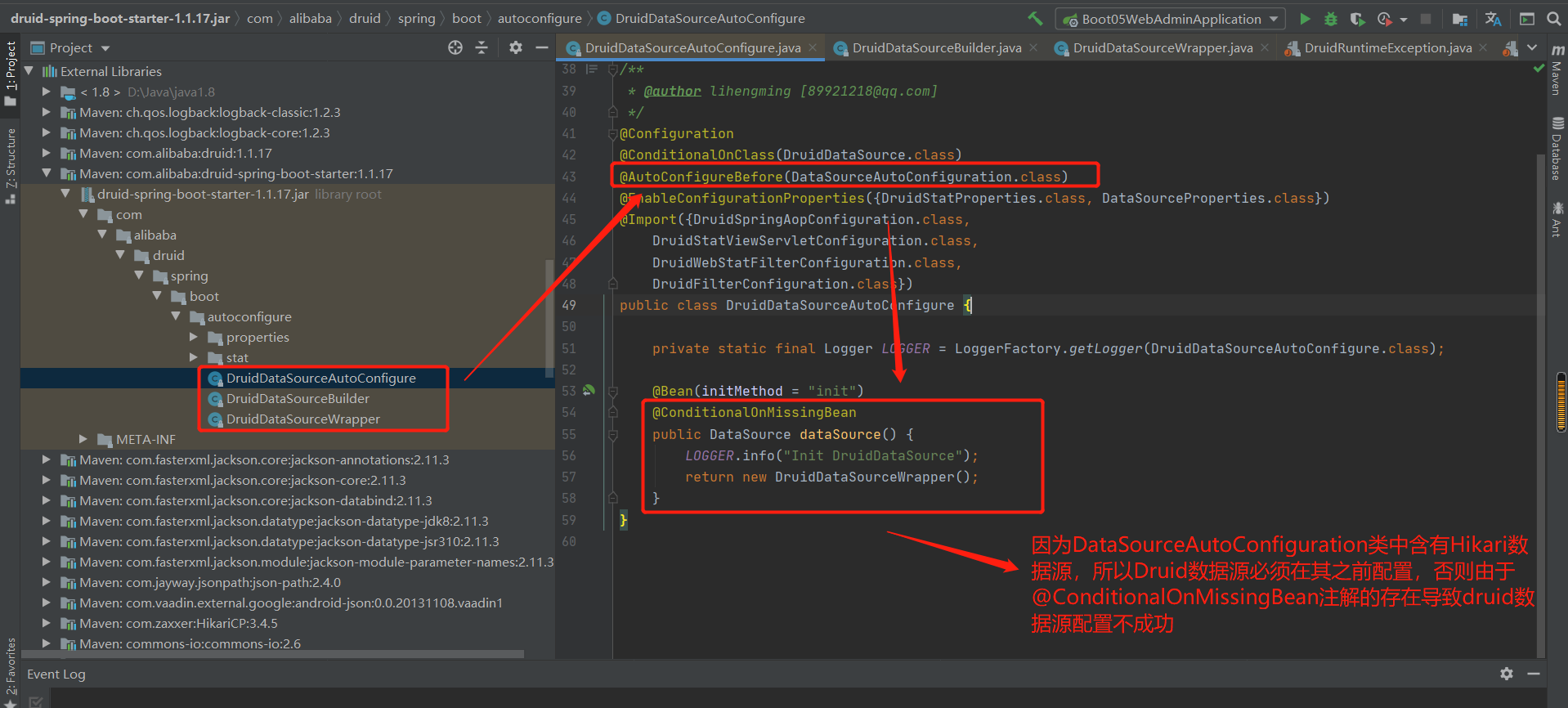The image size is (1568, 708).
Task: Collapse the External Libraries node
Action: pyautogui.click(x=29, y=71)
